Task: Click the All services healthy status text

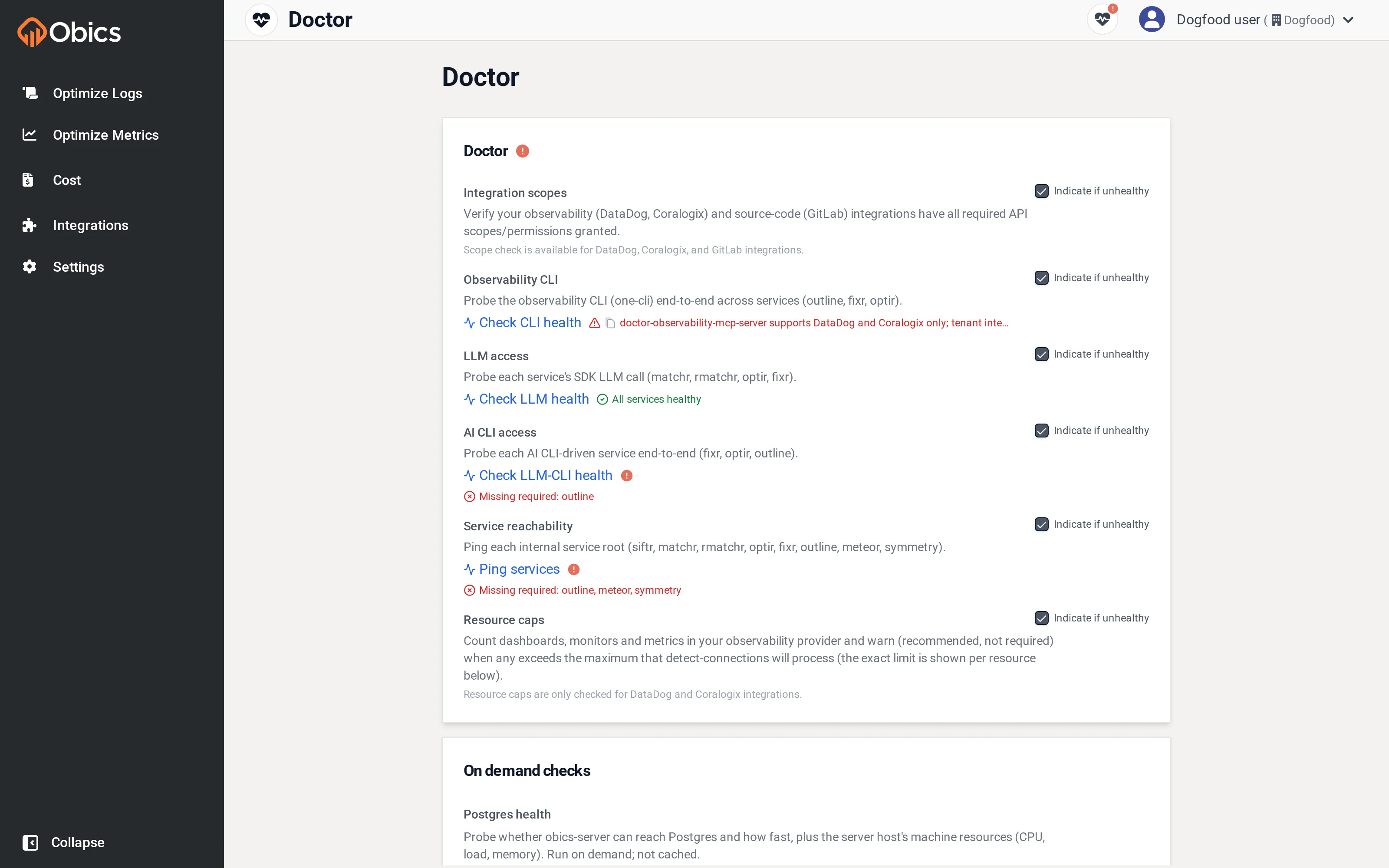Action: (x=656, y=399)
